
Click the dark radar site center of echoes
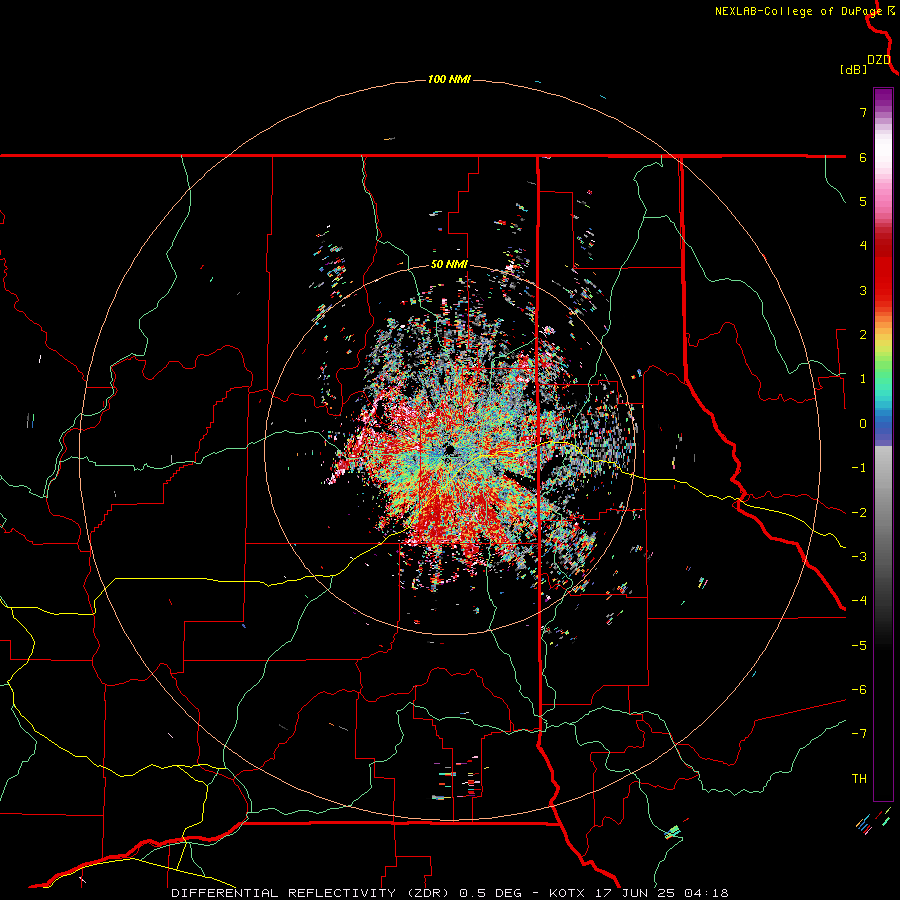tap(448, 449)
